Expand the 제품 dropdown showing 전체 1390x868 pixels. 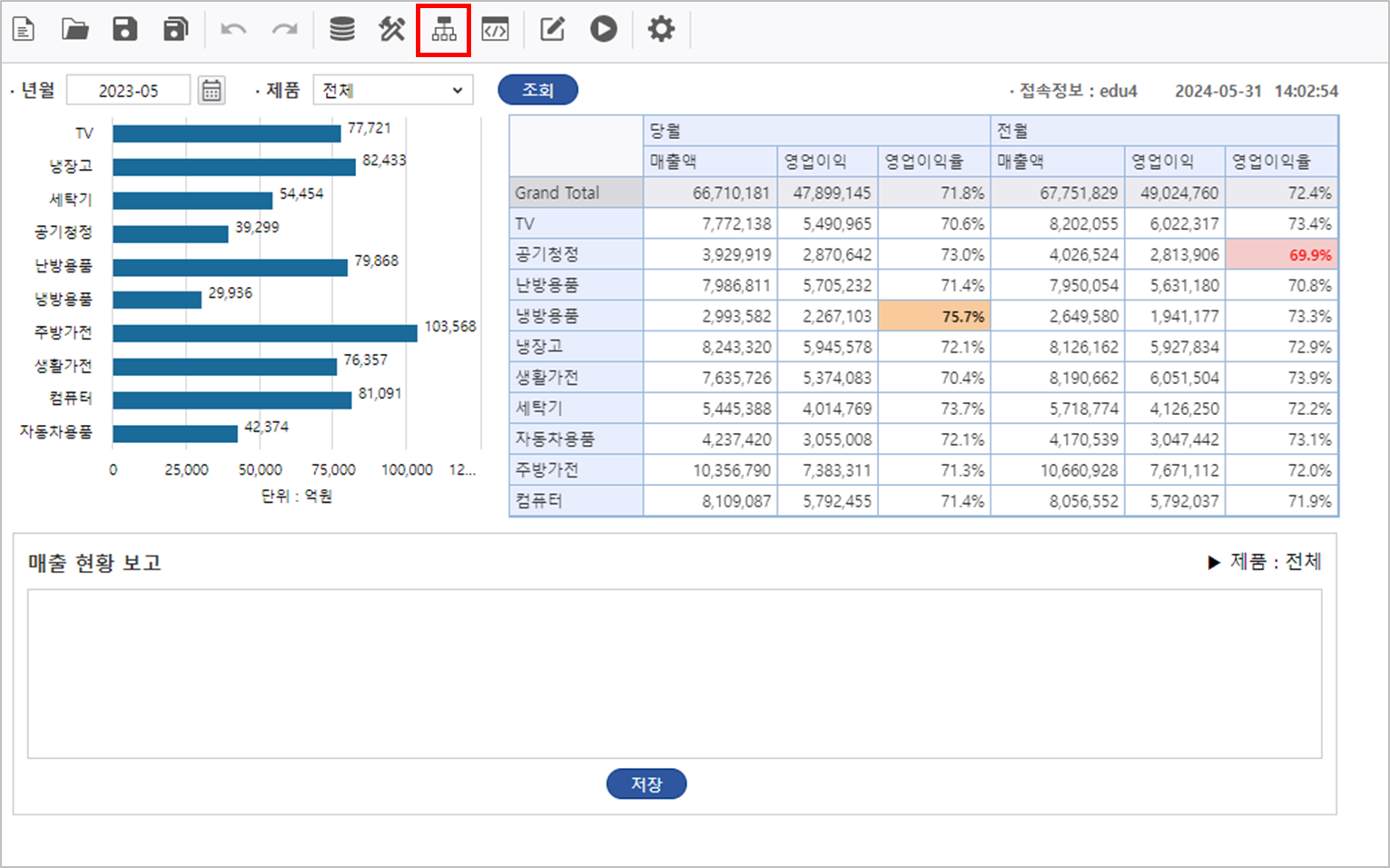pyautogui.click(x=393, y=90)
